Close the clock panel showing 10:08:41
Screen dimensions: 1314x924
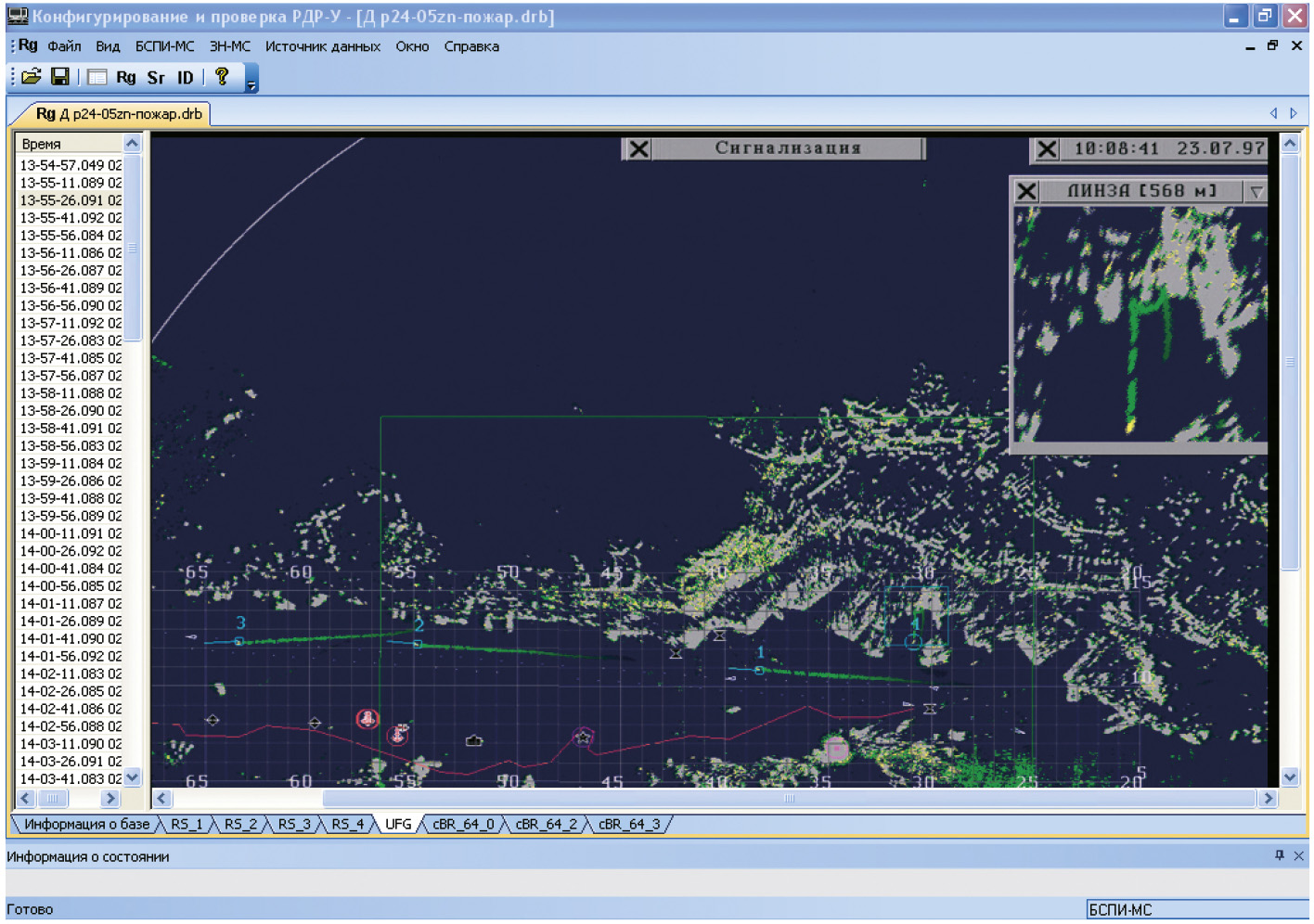1047,148
